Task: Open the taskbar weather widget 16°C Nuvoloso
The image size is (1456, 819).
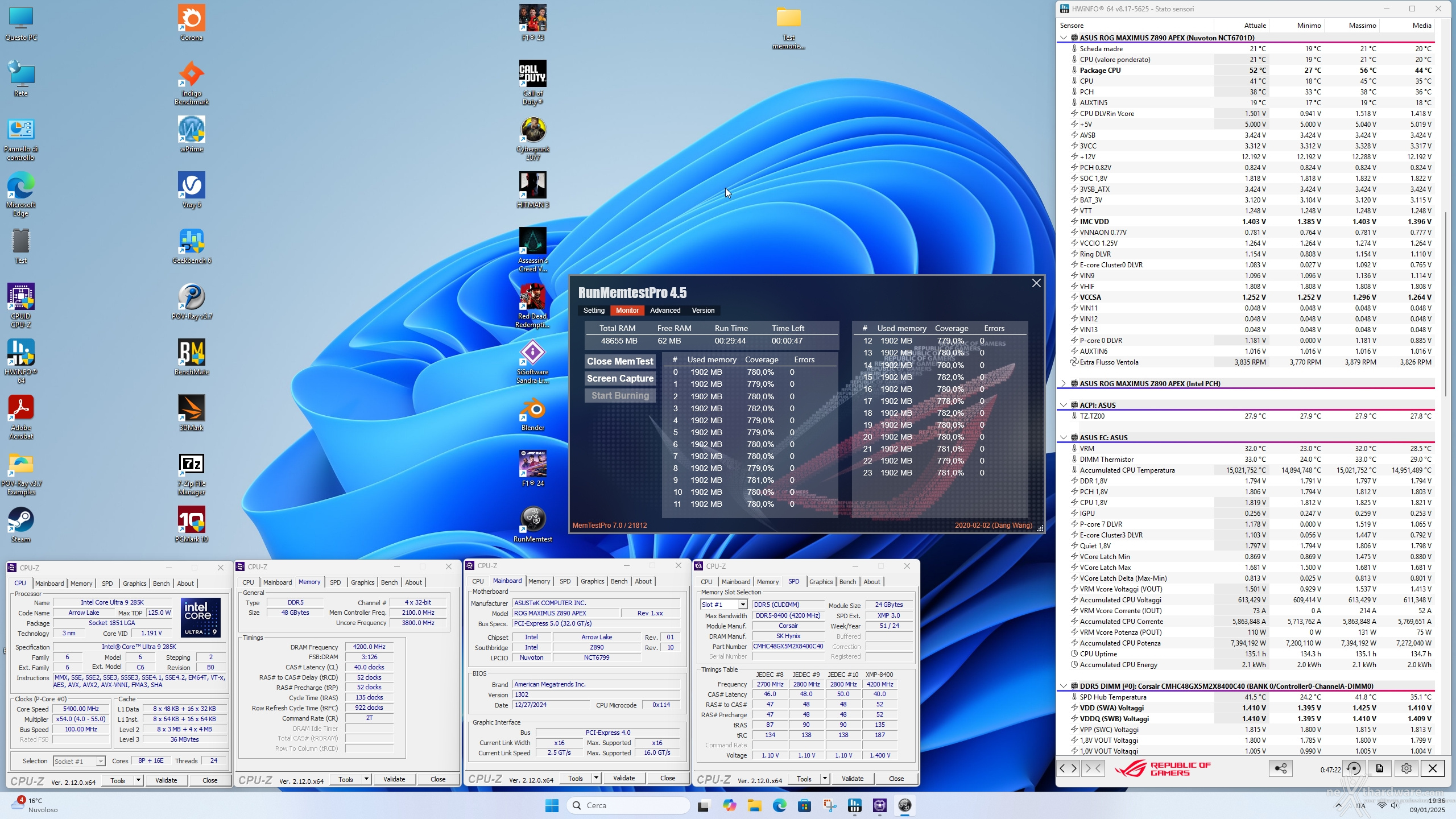Action: 35,805
